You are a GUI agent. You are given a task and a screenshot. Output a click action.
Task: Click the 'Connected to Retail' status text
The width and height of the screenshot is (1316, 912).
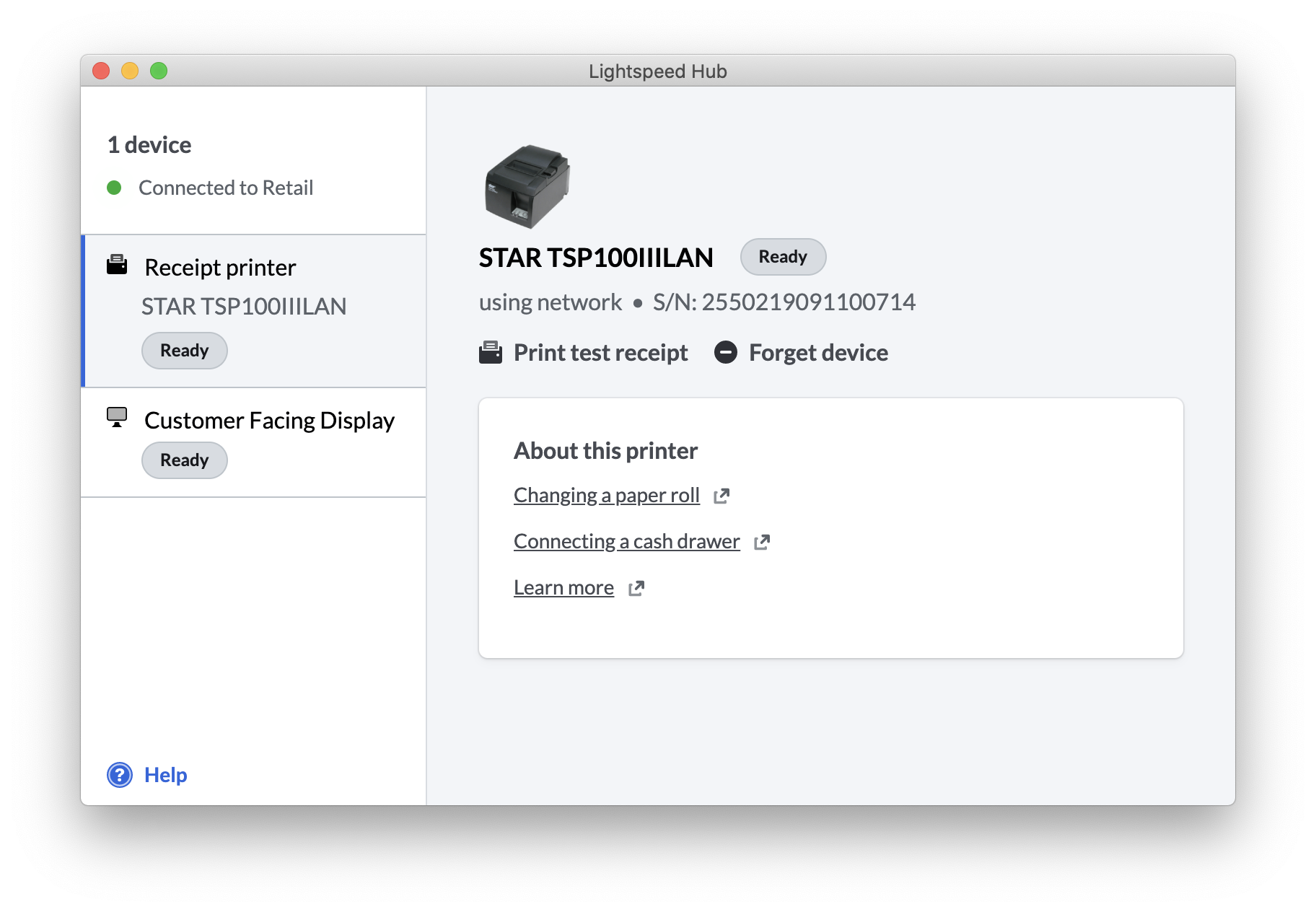point(226,188)
